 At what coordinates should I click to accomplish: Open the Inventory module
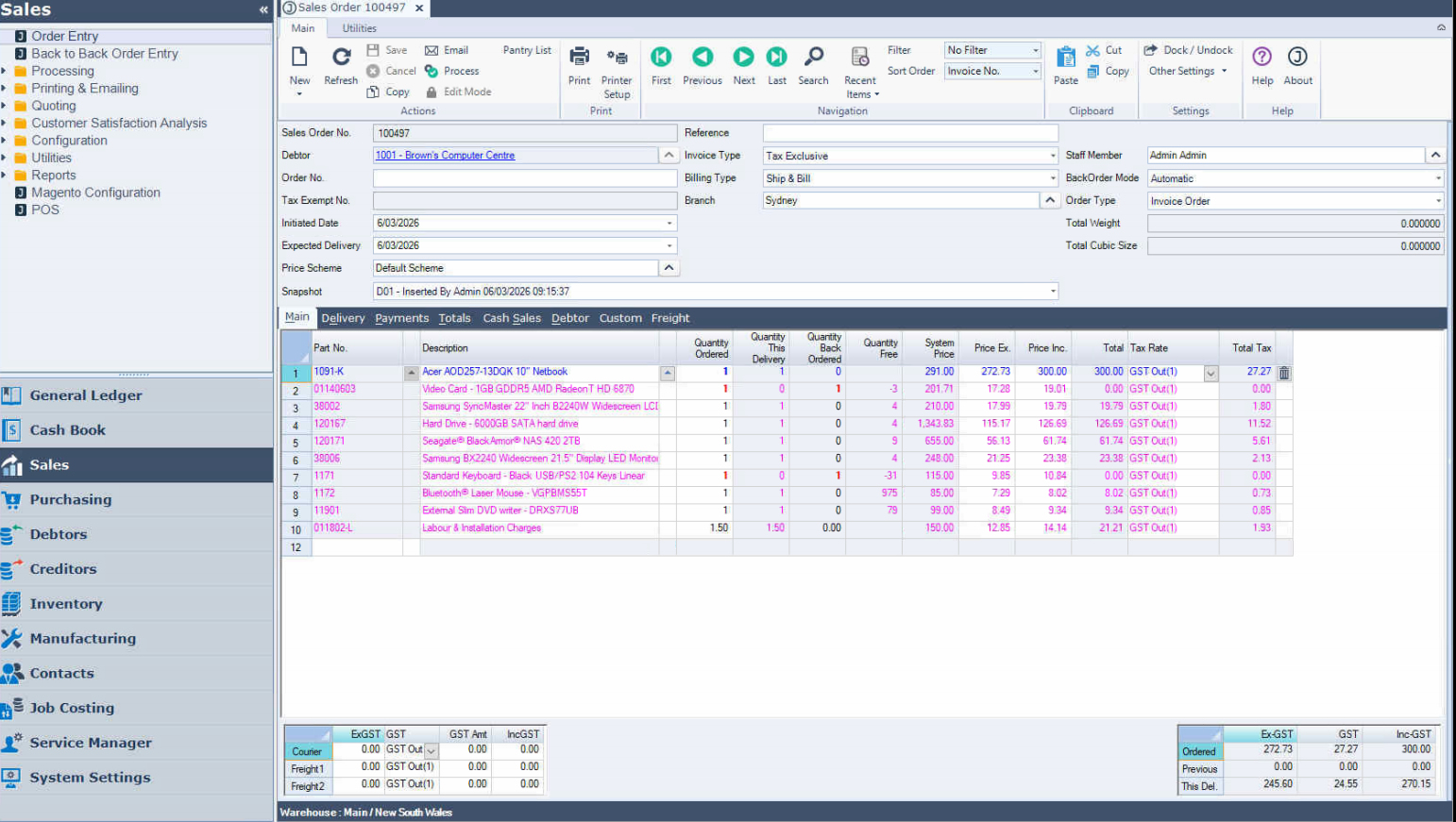66,604
